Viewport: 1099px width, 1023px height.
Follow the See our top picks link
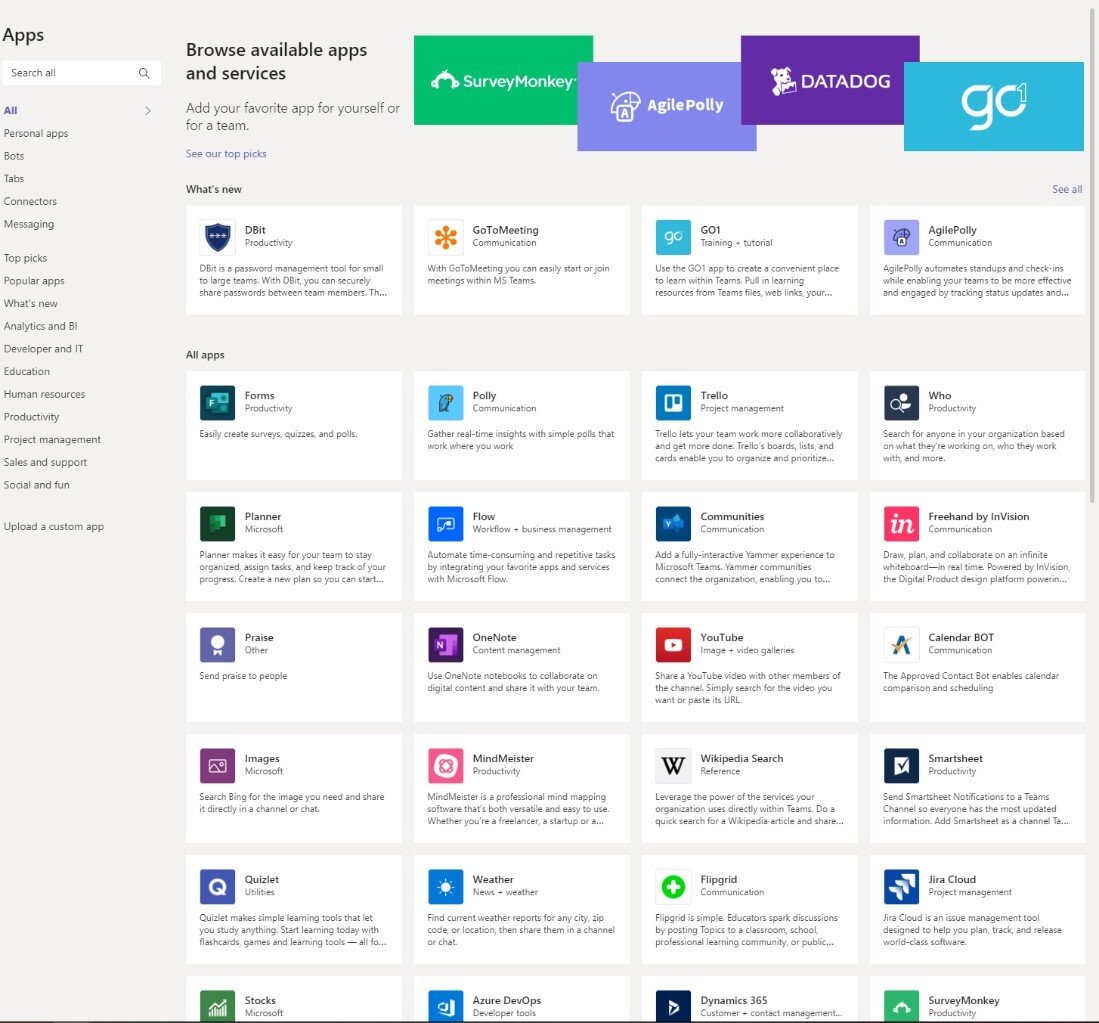tap(226, 153)
